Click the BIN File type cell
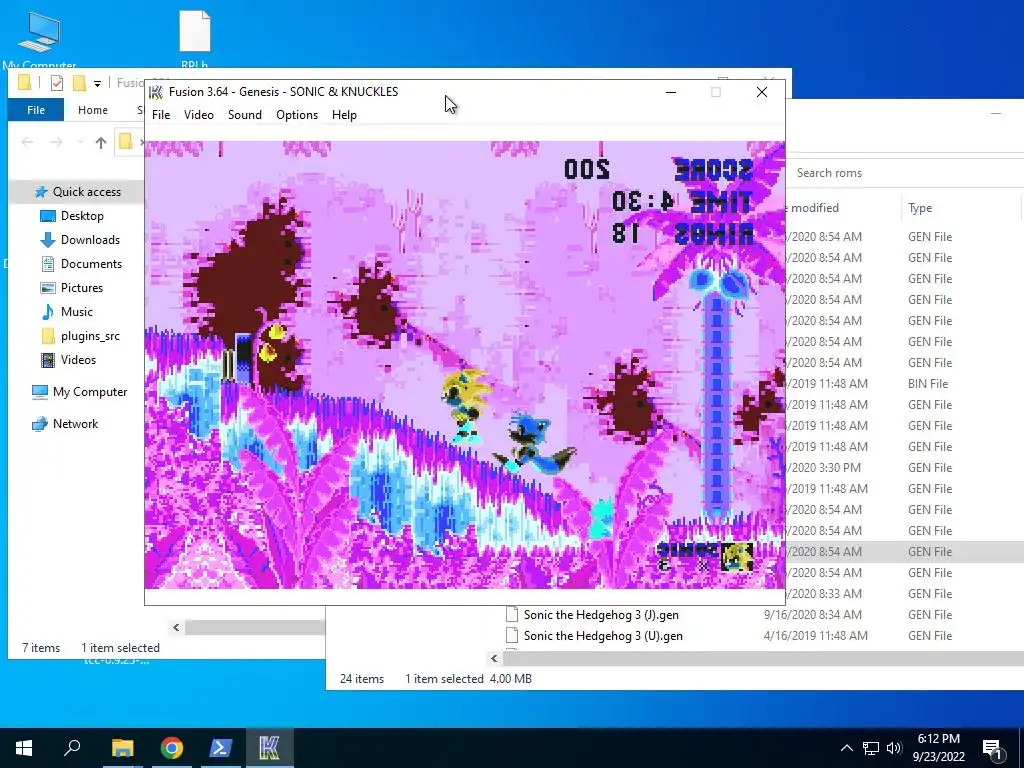Image resolution: width=1024 pixels, height=768 pixels. 927,383
